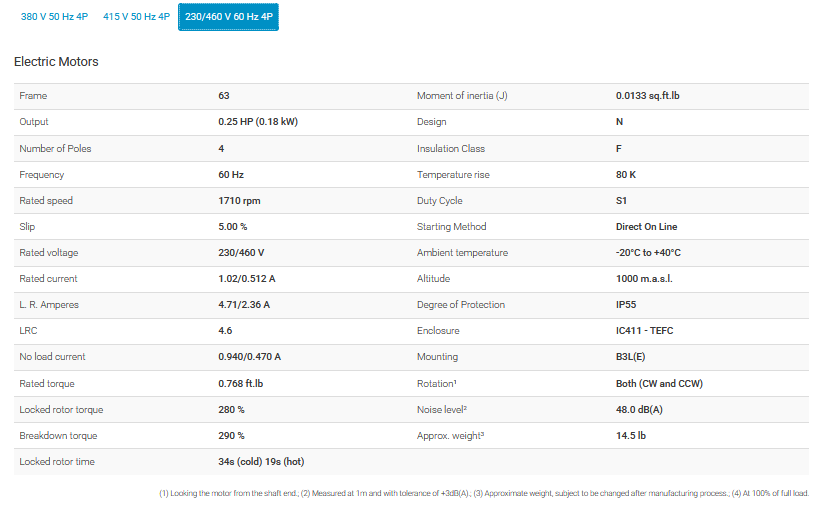Click the Degree of Protection value IP55

click(x=627, y=304)
